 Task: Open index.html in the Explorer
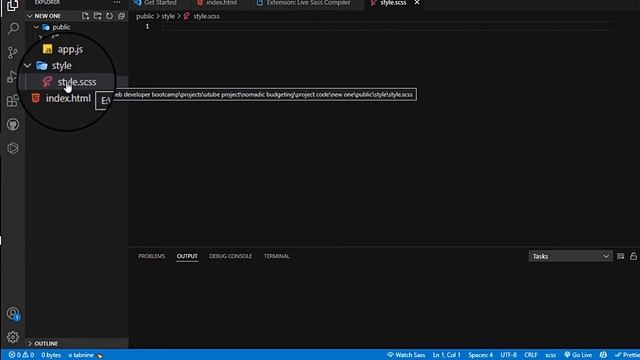pos(68,98)
